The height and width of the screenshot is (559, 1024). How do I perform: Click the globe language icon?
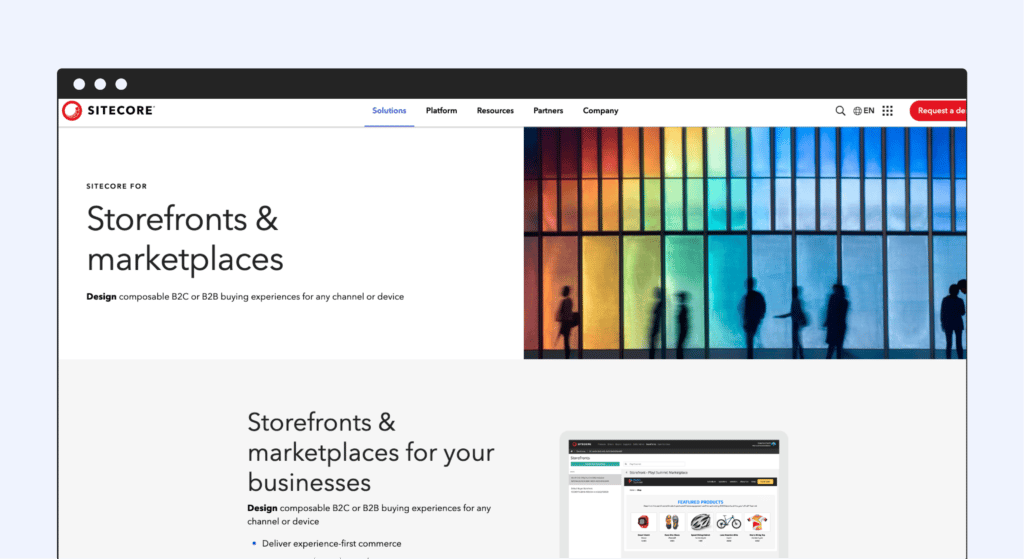(x=857, y=111)
